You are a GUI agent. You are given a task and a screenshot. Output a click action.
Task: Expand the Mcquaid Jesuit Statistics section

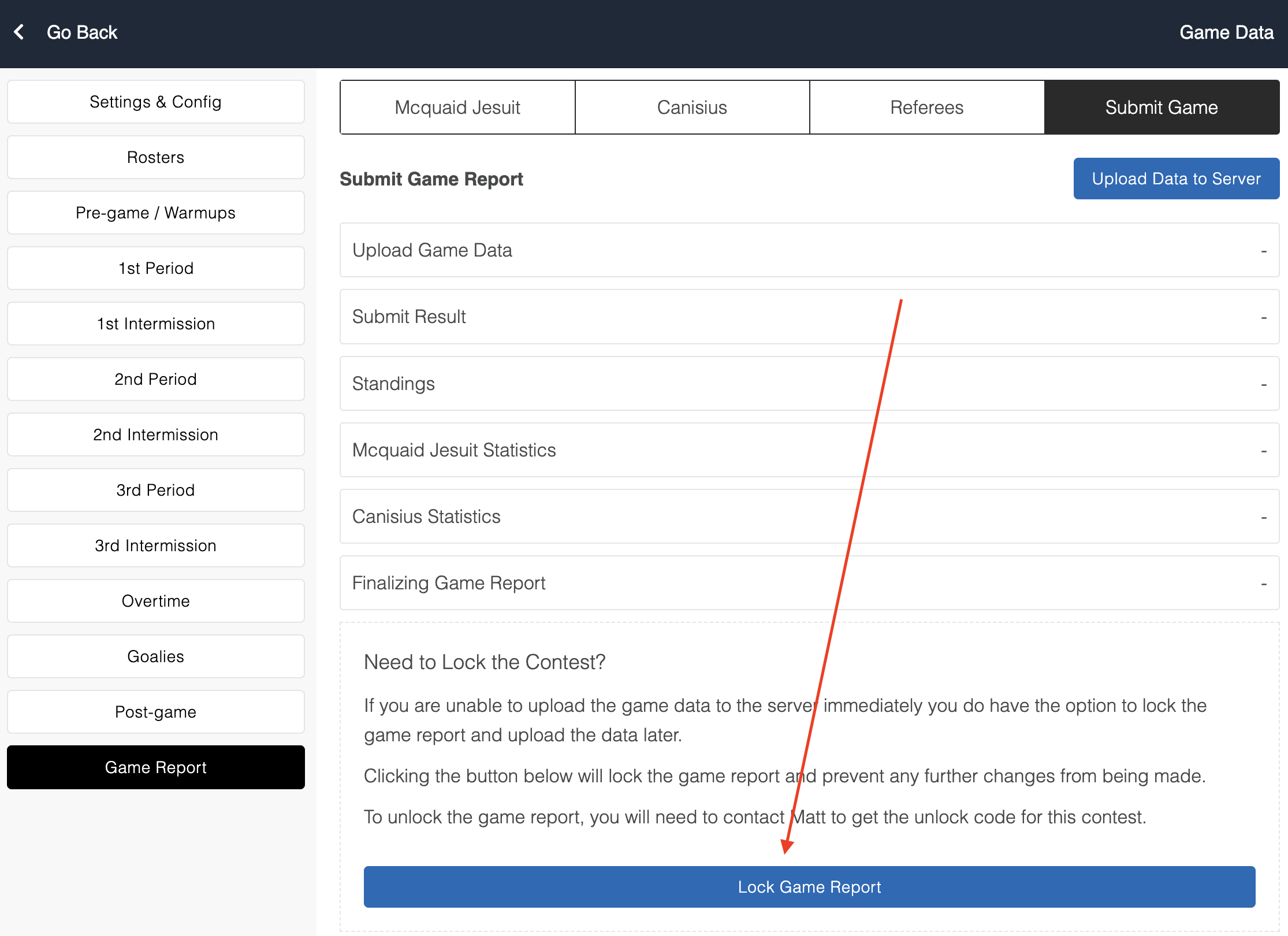809,450
